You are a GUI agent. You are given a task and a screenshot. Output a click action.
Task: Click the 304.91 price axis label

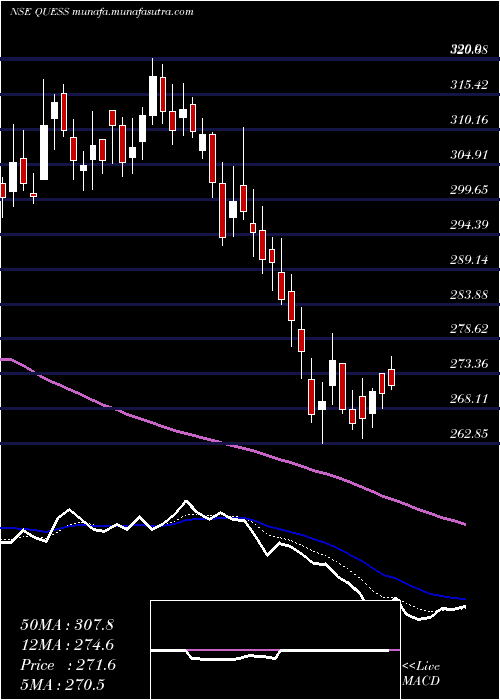tap(469, 155)
